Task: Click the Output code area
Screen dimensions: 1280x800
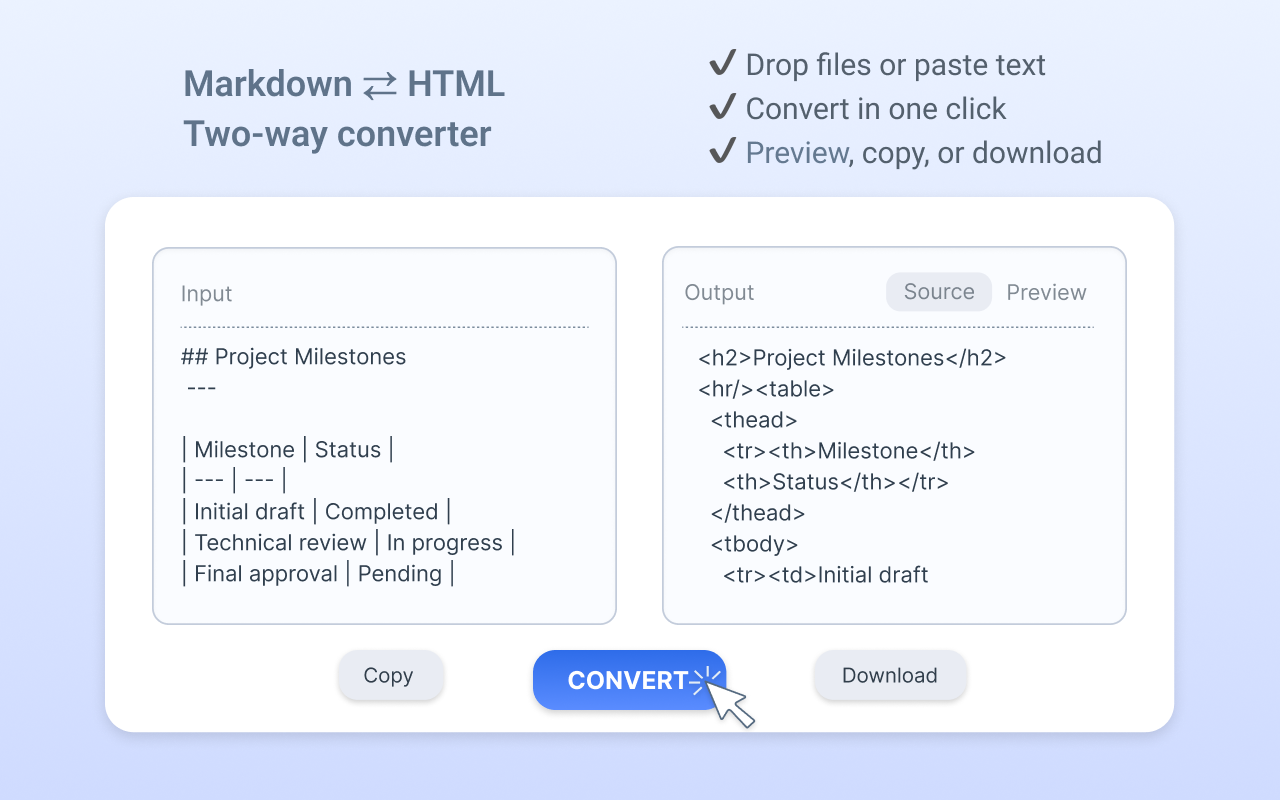Action: point(894,466)
